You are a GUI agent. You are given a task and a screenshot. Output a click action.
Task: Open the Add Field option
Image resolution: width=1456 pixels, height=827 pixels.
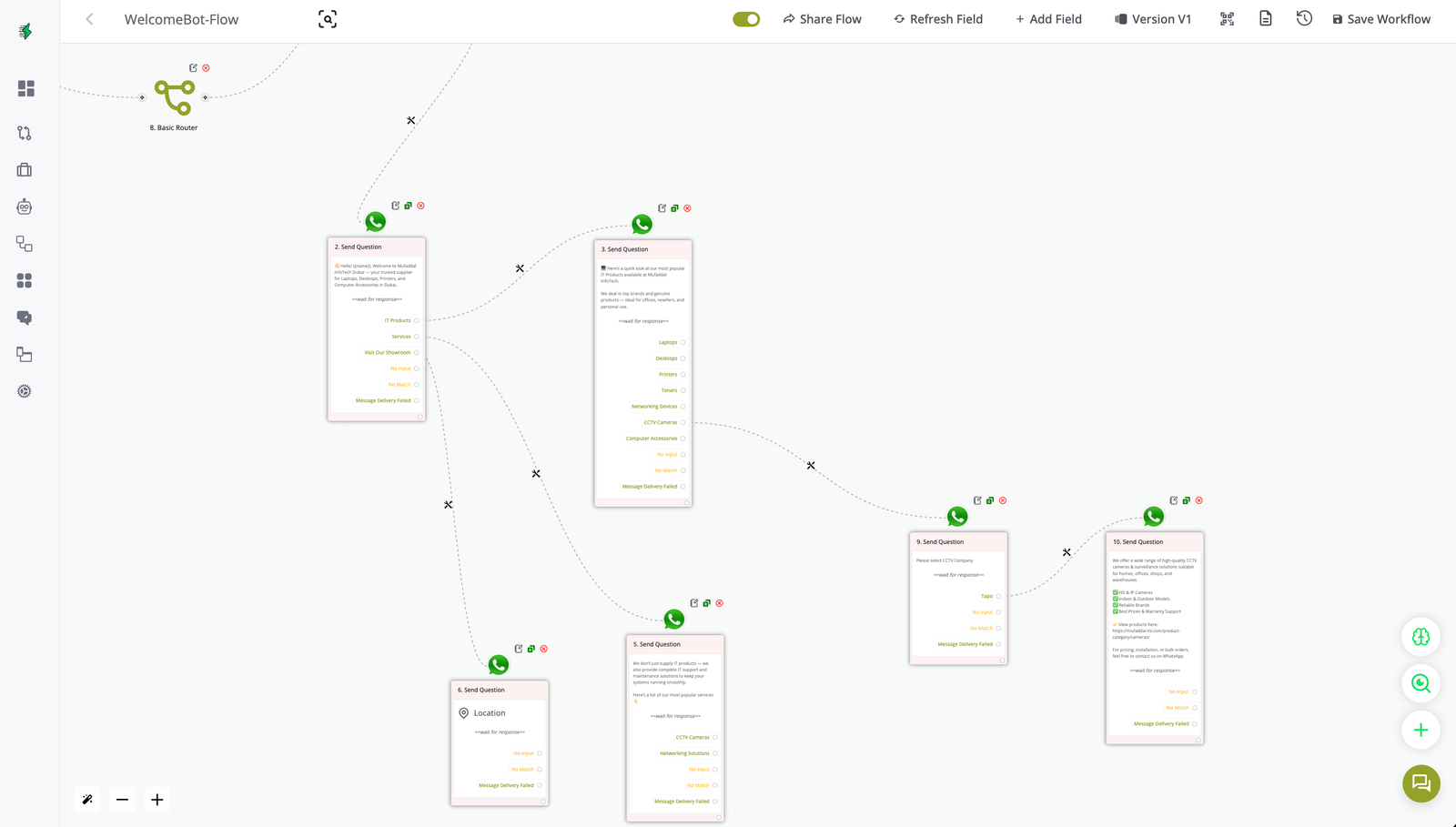(1048, 19)
